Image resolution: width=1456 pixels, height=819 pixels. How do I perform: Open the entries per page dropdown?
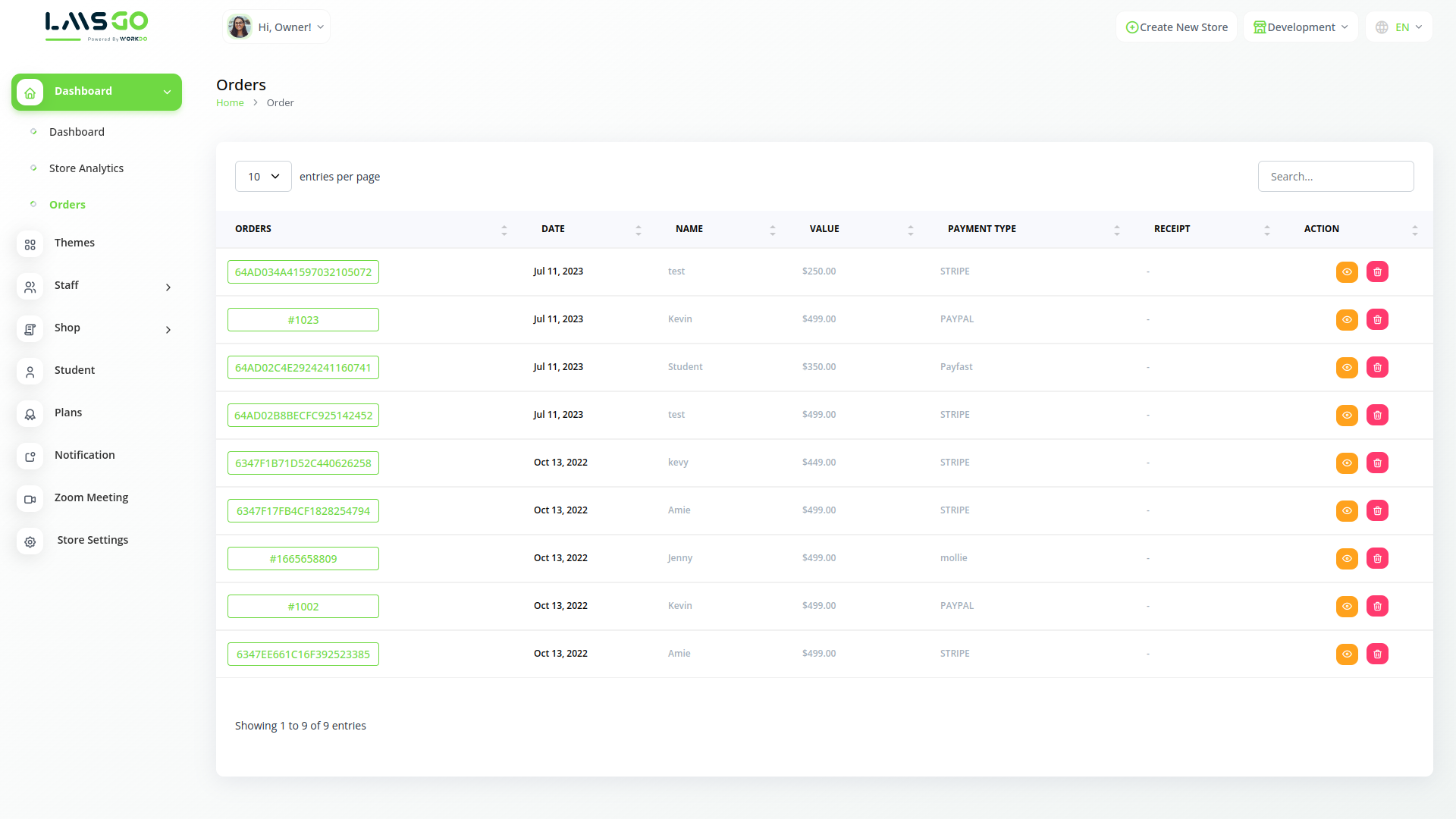(x=263, y=177)
